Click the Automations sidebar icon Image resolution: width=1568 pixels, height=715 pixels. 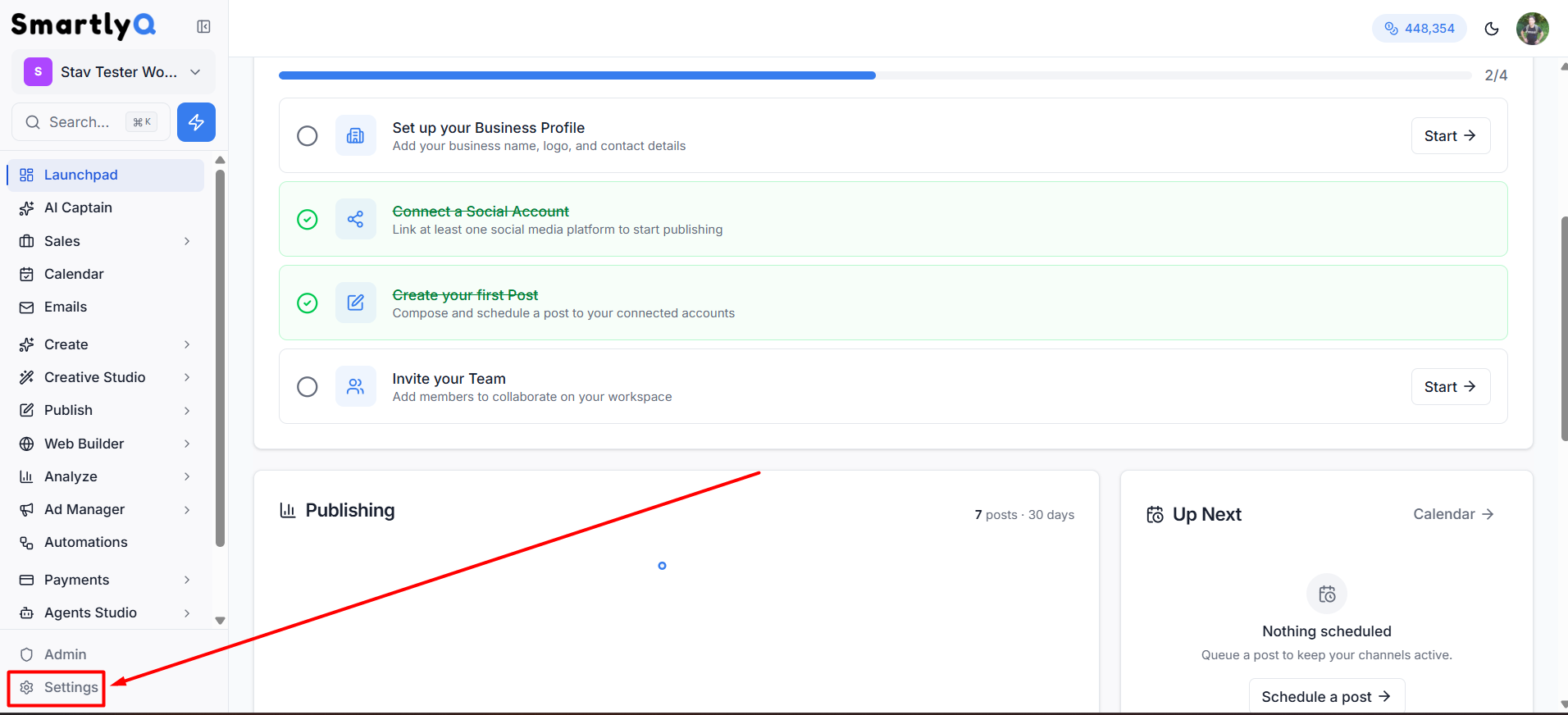(x=27, y=543)
